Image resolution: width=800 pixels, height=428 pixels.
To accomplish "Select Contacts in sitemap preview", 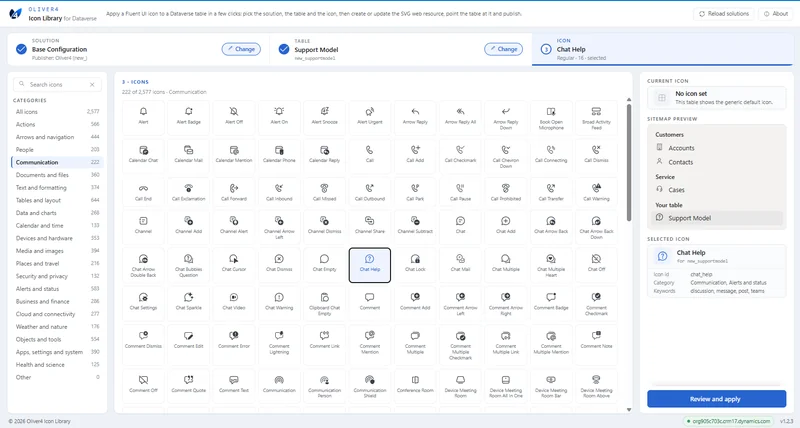I will 716,162.
